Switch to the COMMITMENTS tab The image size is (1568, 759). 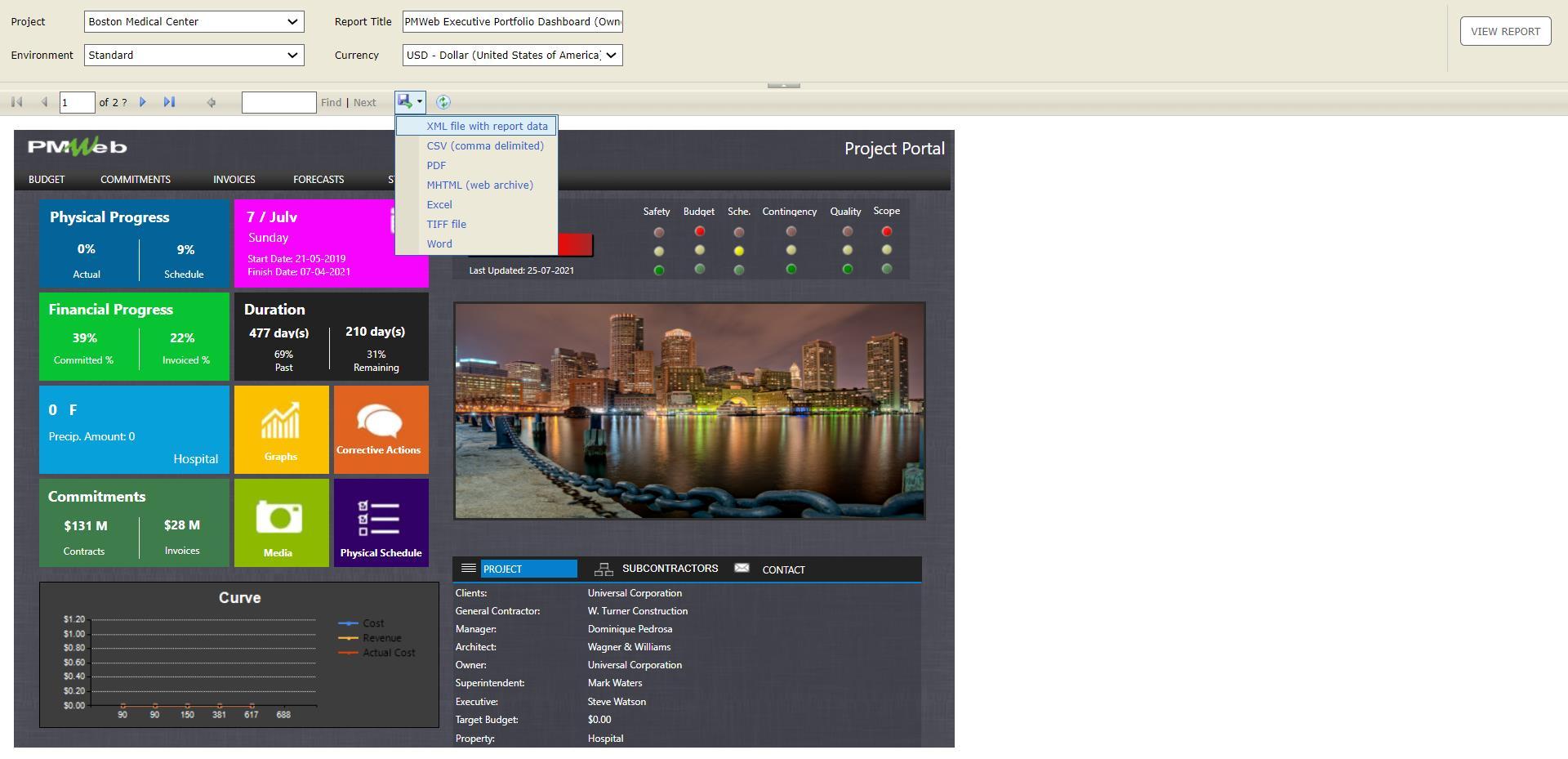(x=135, y=179)
